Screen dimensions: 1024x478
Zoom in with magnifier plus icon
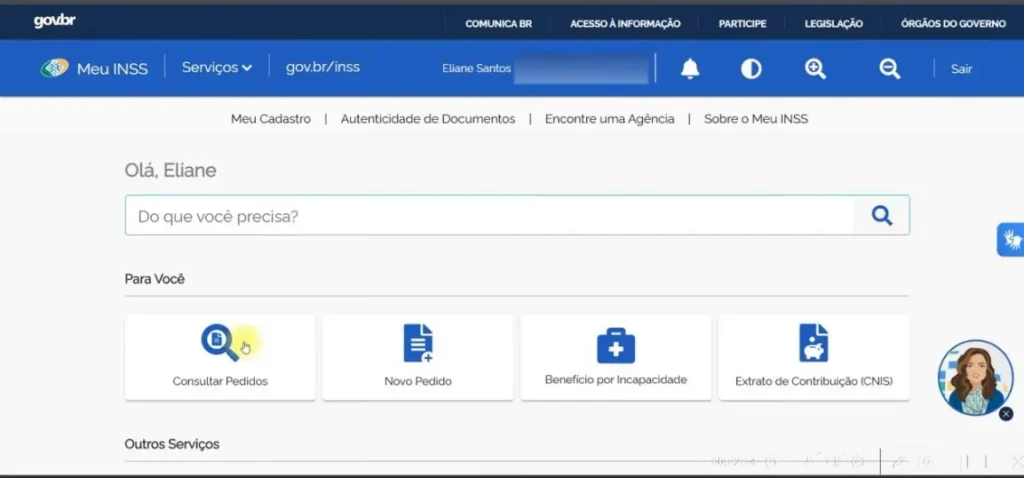815,69
